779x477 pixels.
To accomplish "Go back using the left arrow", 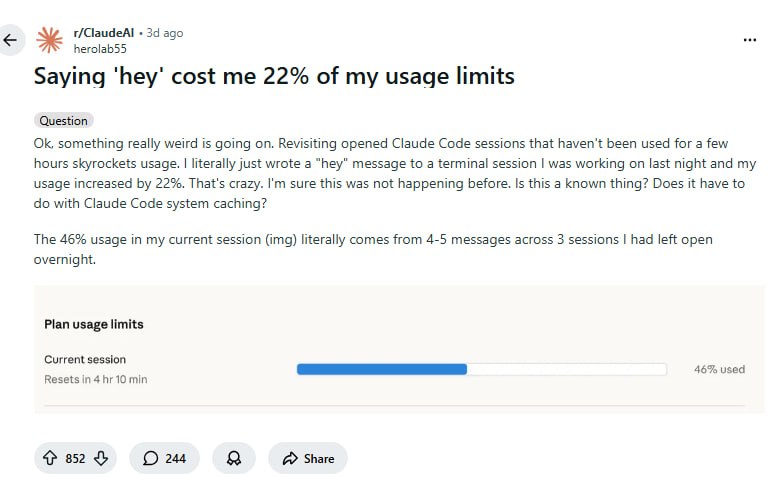I will tap(11, 40).
